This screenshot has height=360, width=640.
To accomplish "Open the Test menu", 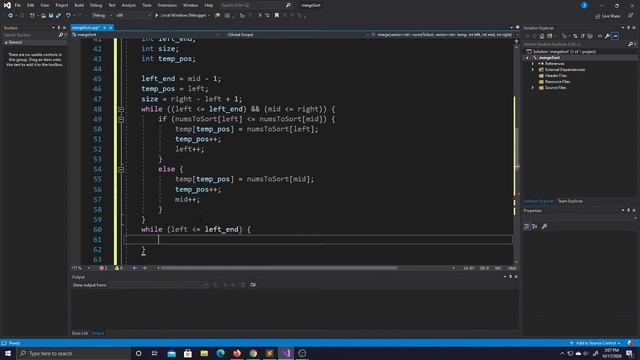I will (111, 5).
